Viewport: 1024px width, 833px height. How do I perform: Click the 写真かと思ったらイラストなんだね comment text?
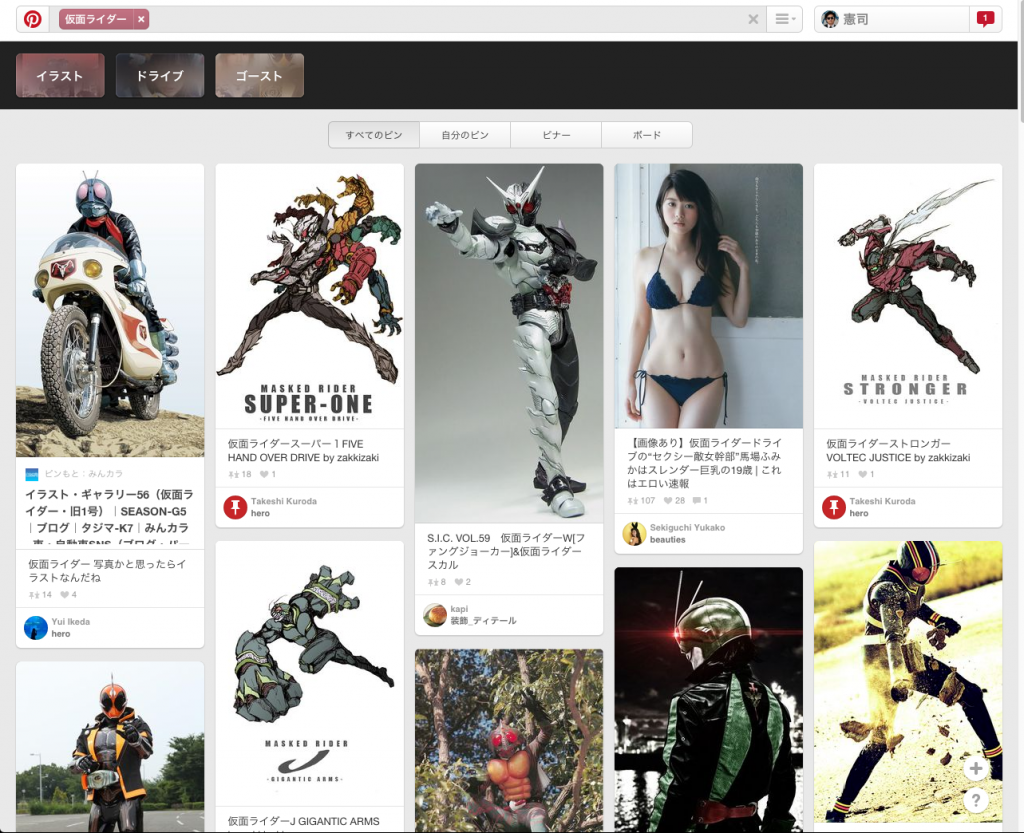[x=107, y=571]
